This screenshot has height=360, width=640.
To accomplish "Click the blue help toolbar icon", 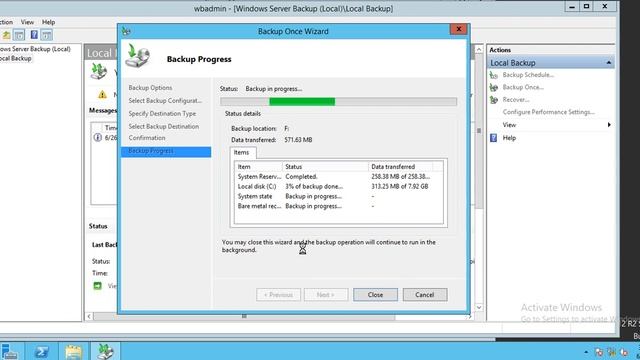I will pos(34,35).
